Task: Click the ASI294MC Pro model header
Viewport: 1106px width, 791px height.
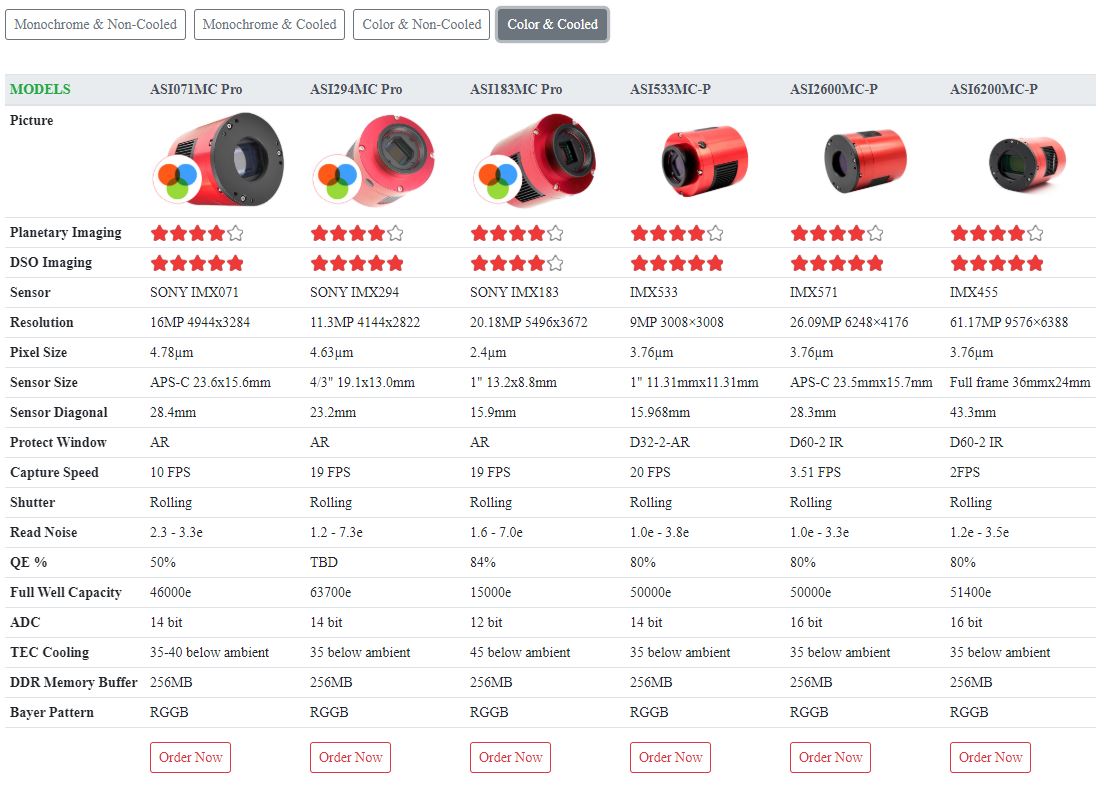Action: tap(356, 90)
